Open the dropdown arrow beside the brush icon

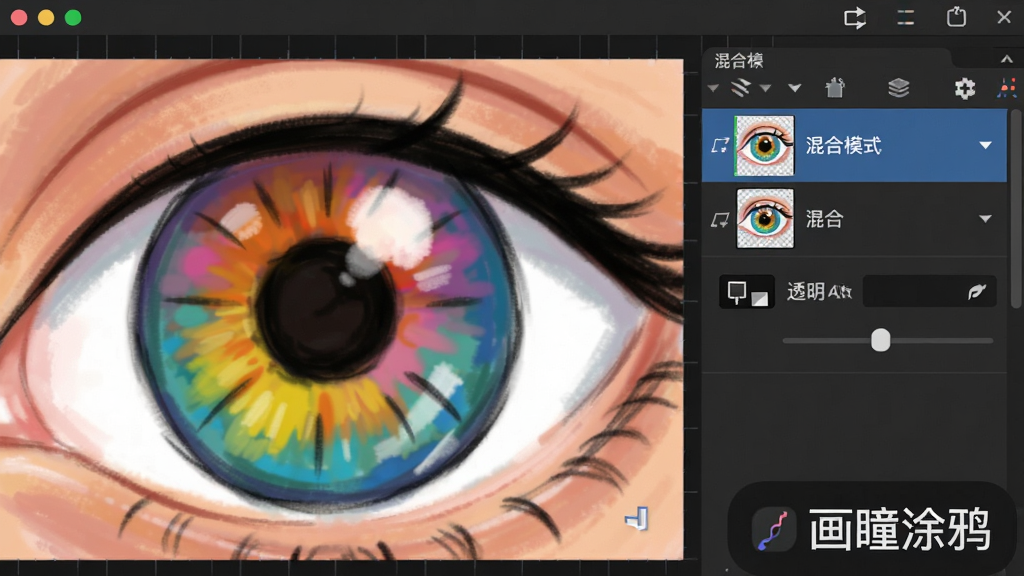pos(765,88)
